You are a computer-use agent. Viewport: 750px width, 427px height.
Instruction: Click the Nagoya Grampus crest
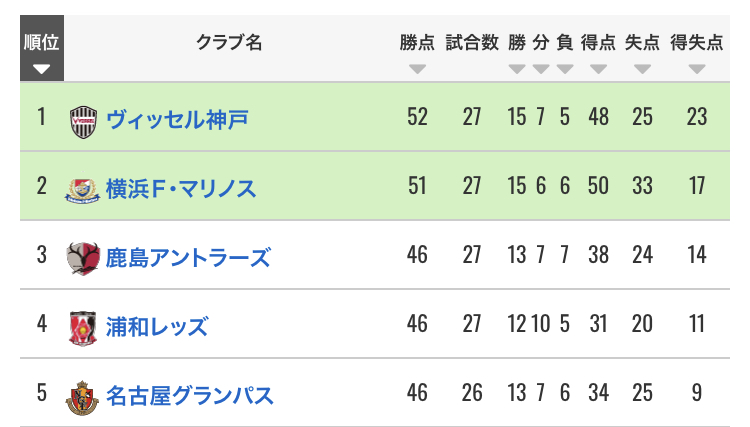pyautogui.click(x=82, y=398)
